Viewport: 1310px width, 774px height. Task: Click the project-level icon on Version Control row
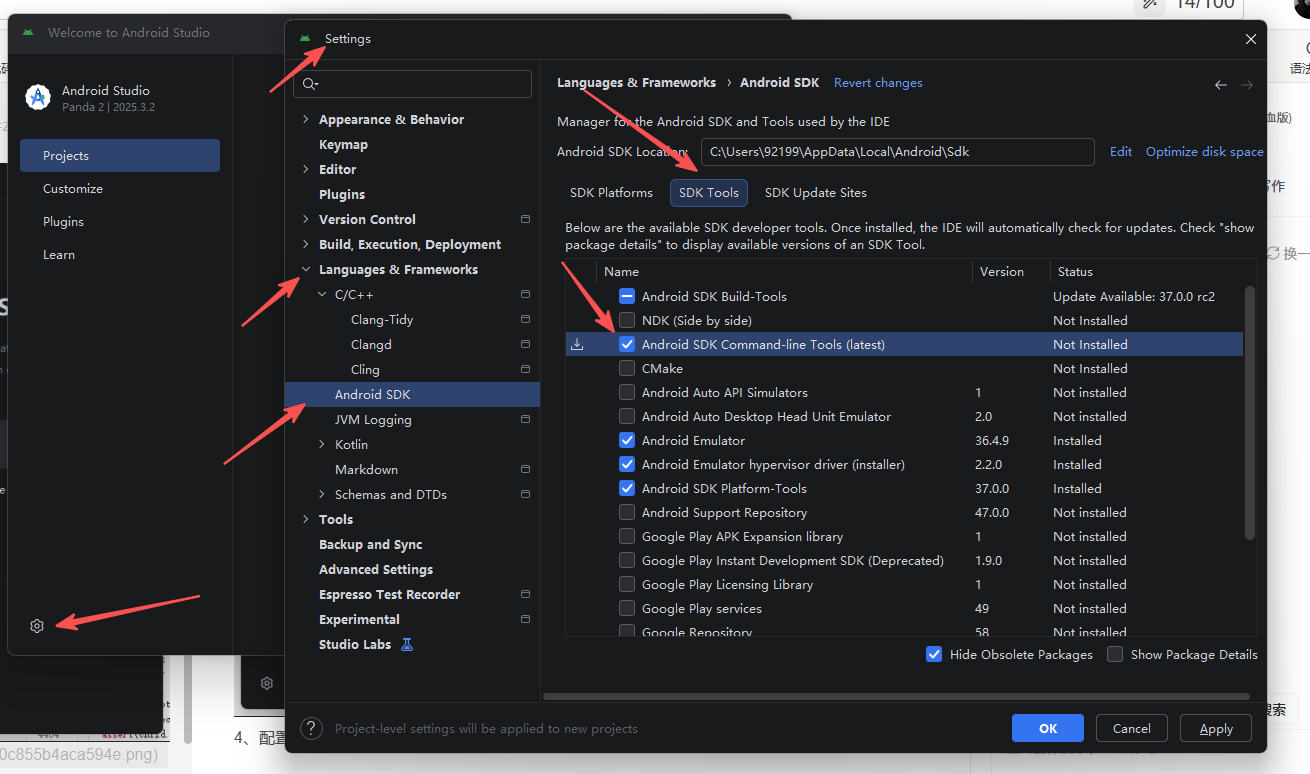(526, 220)
